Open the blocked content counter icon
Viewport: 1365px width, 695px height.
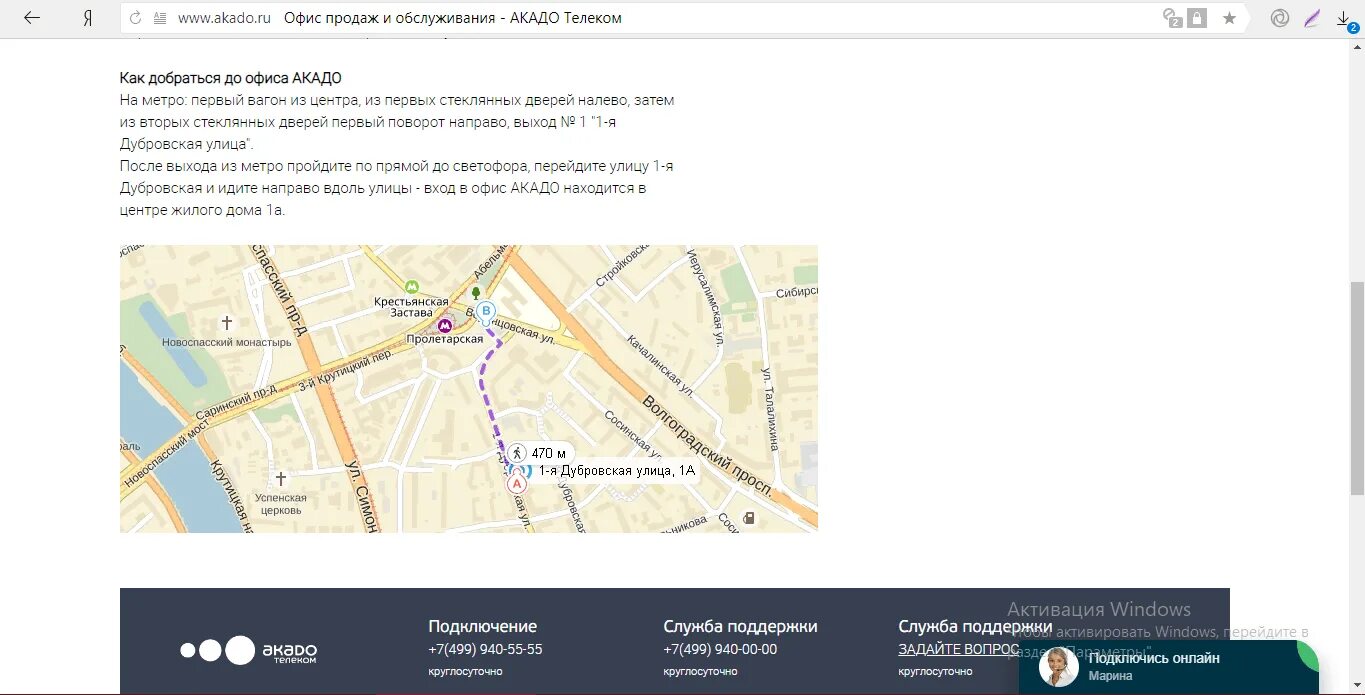[x=1173, y=18]
